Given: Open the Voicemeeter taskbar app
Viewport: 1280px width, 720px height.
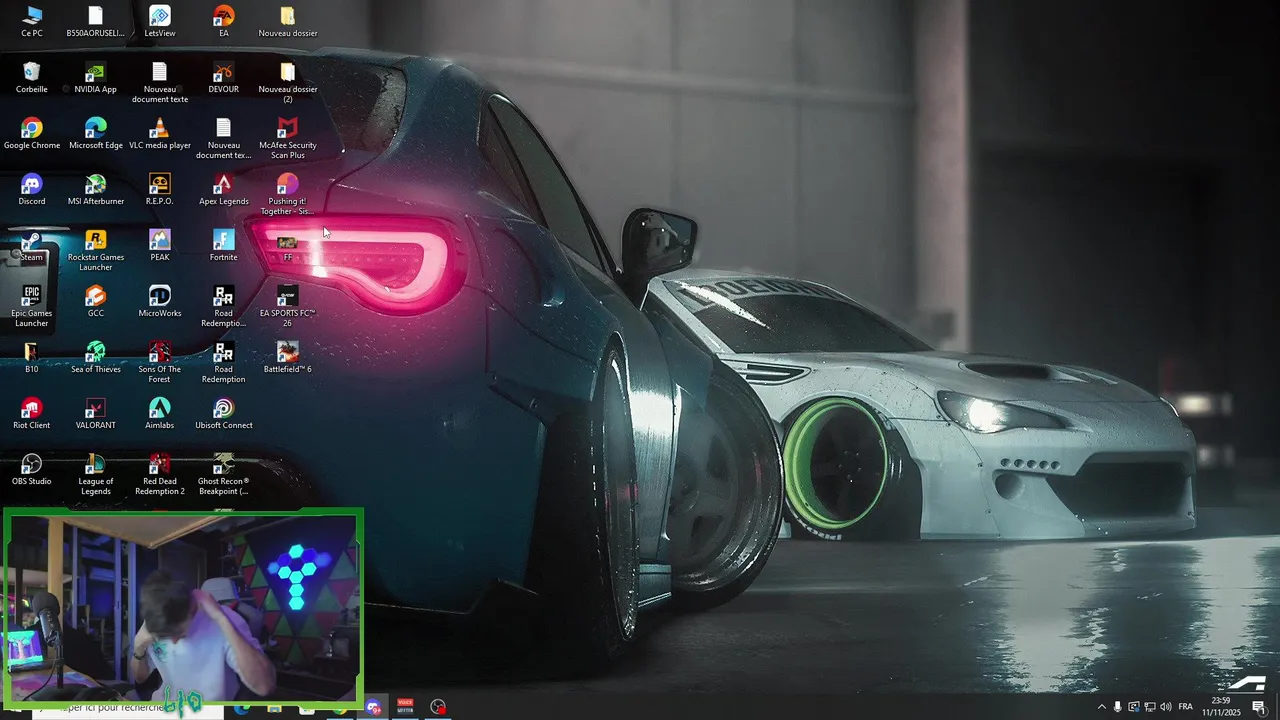Looking at the screenshot, I should coord(406,708).
